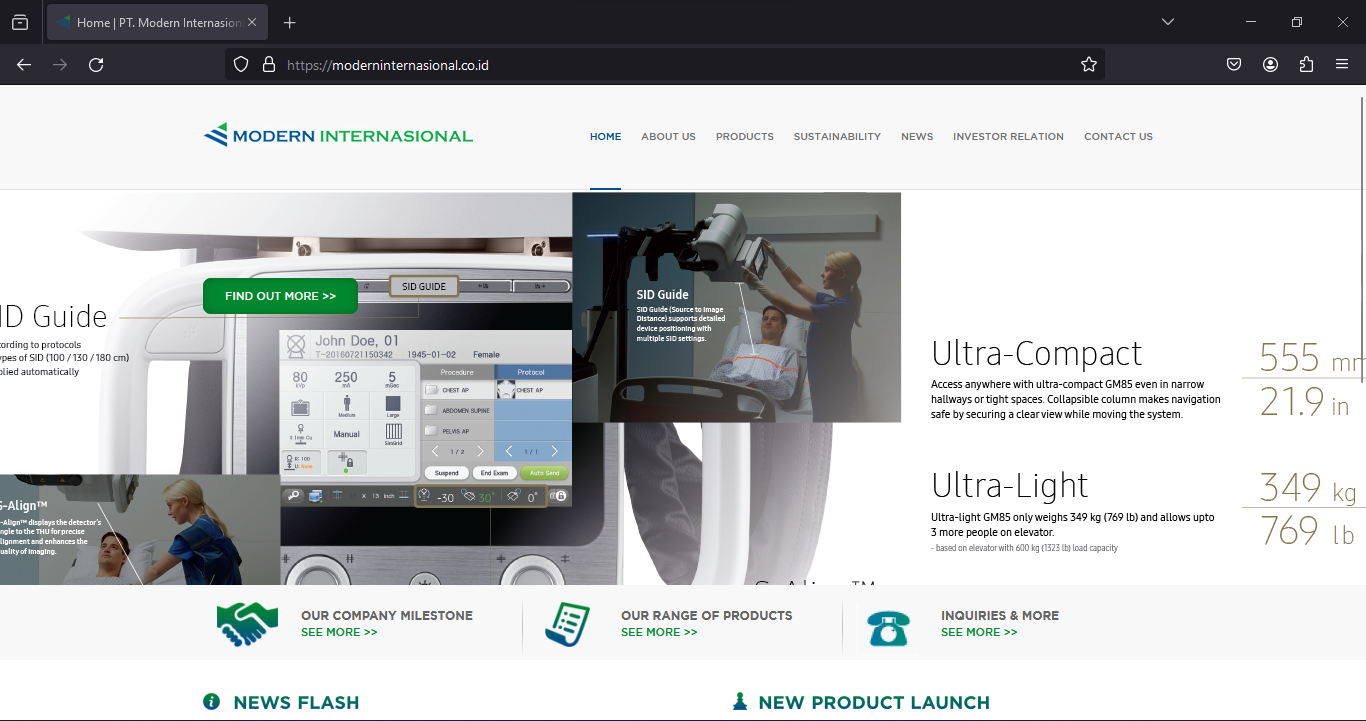Open Firefox account icon
The image size is (1366, 721).
1270,65
